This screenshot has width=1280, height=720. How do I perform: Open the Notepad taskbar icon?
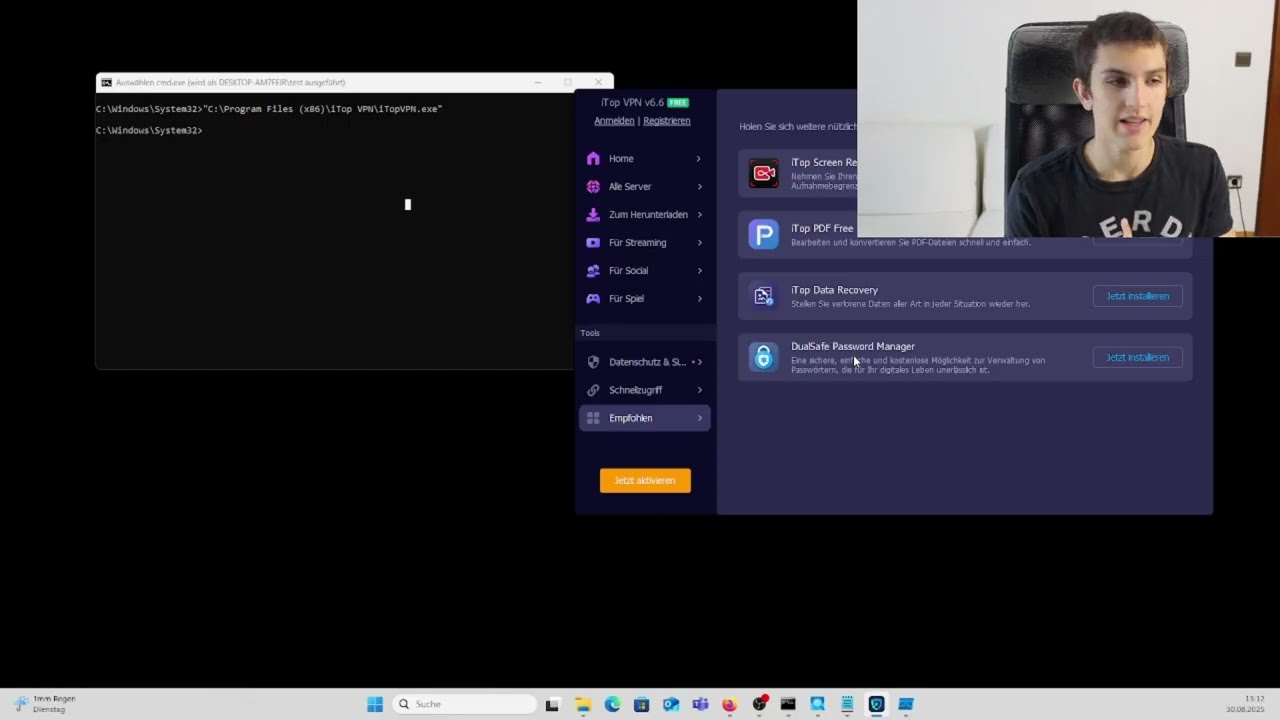coord(847,704)
